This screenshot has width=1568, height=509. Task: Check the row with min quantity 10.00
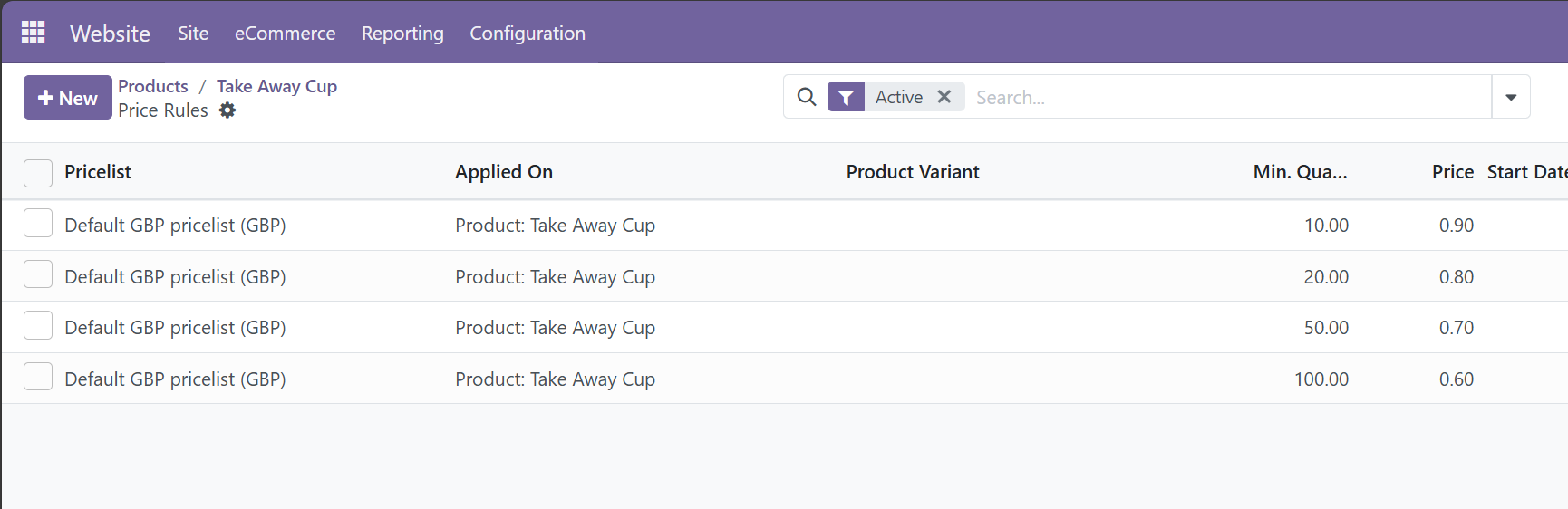tap(38, 224)
